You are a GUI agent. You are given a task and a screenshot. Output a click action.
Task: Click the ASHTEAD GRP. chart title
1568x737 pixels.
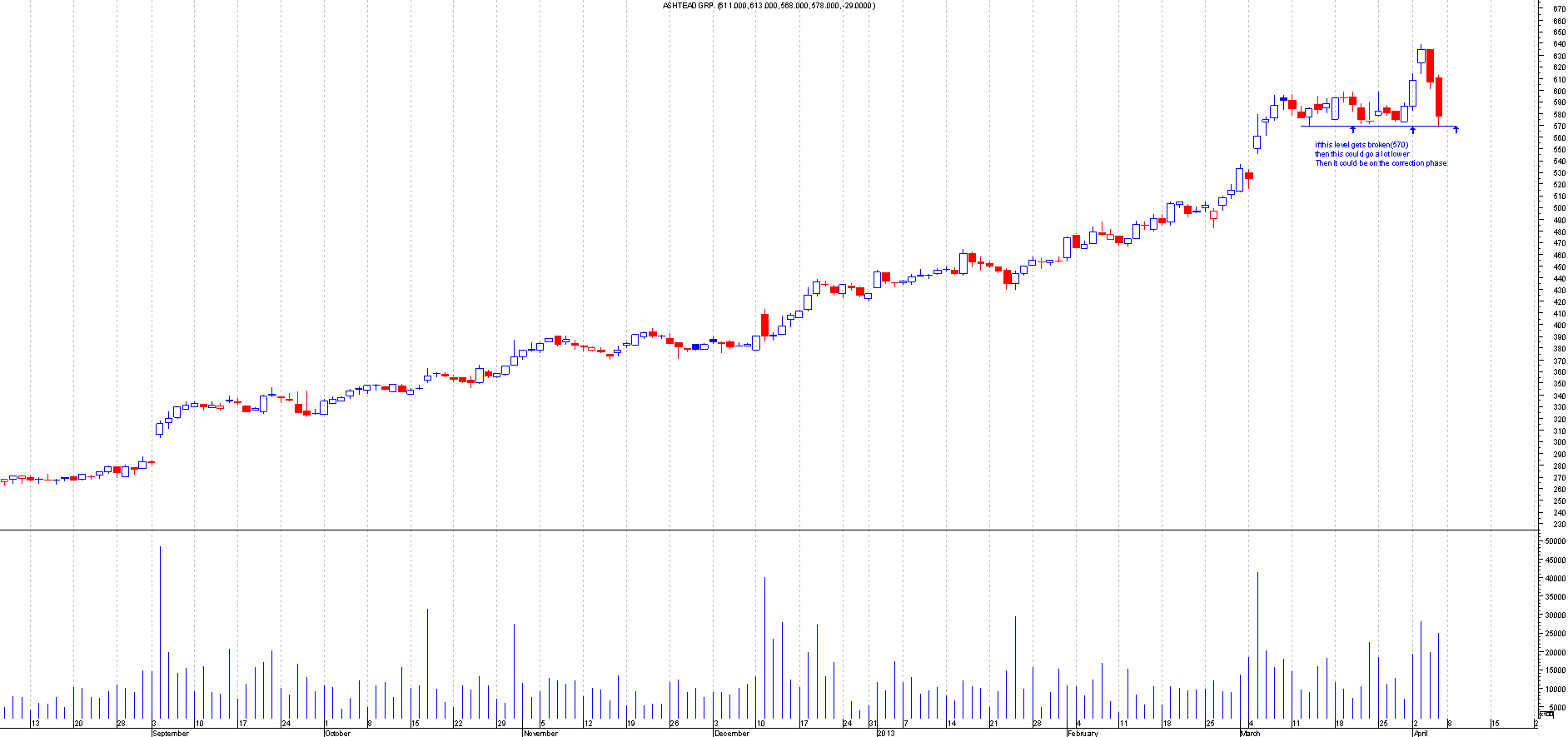[768, 6]
